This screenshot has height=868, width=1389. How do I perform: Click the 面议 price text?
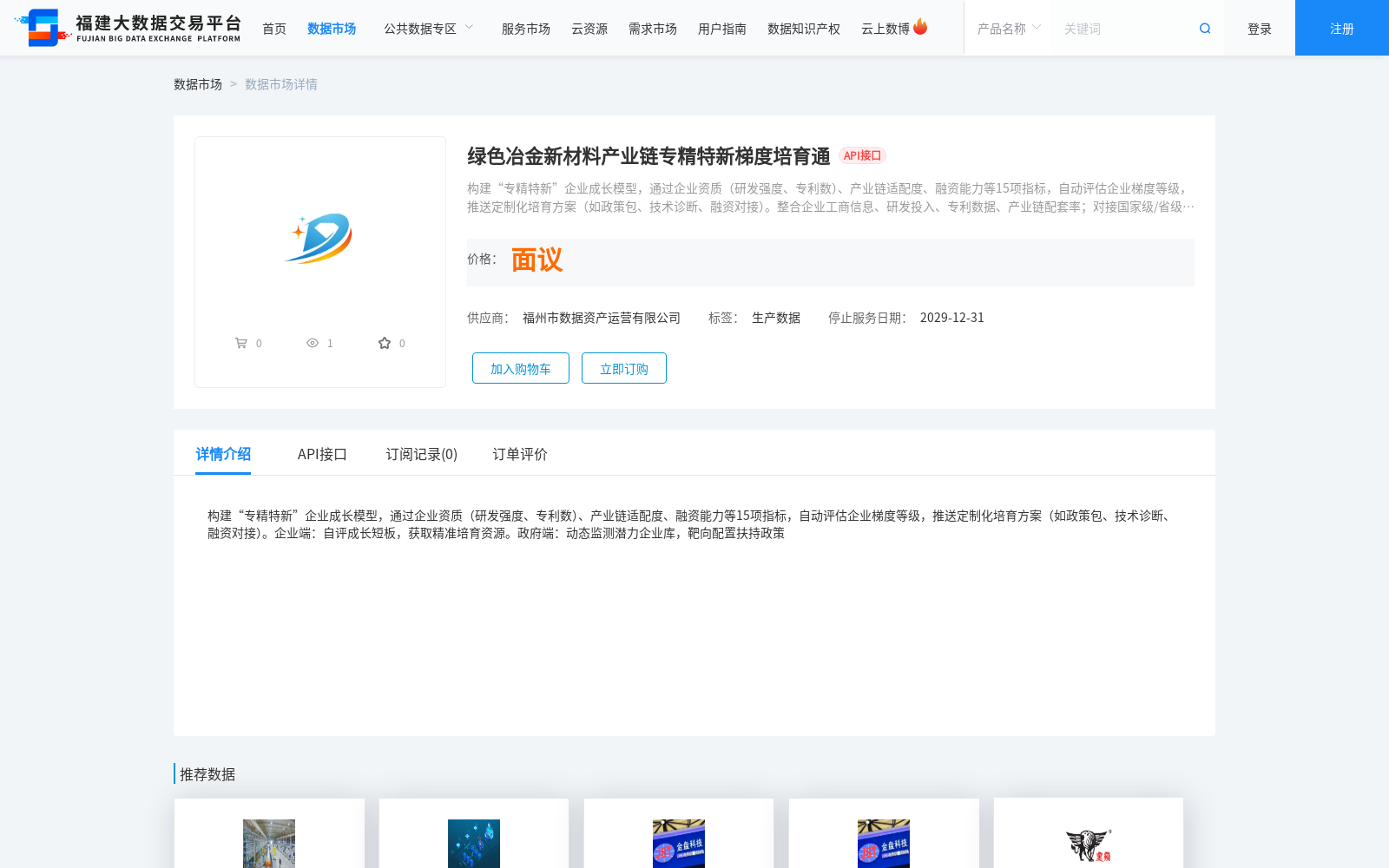537,260
